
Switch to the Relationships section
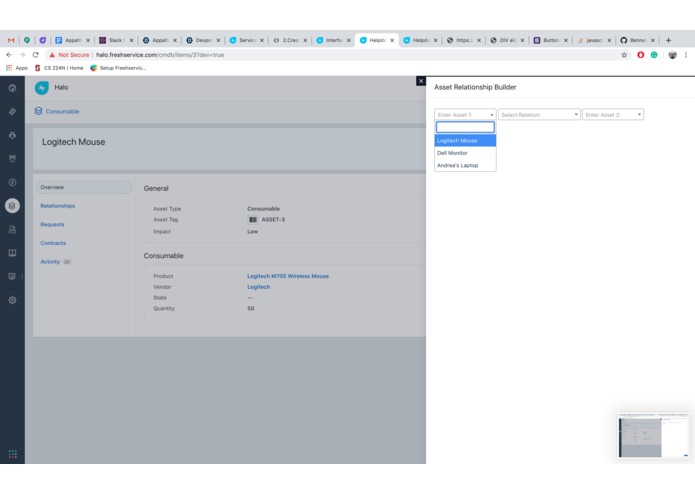[58, 206]
